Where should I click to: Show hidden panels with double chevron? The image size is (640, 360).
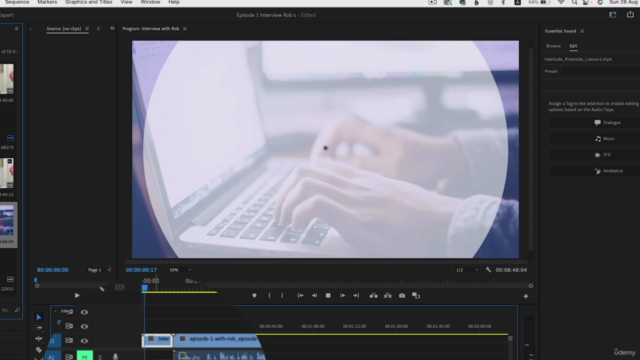click(x=112, y=29)
